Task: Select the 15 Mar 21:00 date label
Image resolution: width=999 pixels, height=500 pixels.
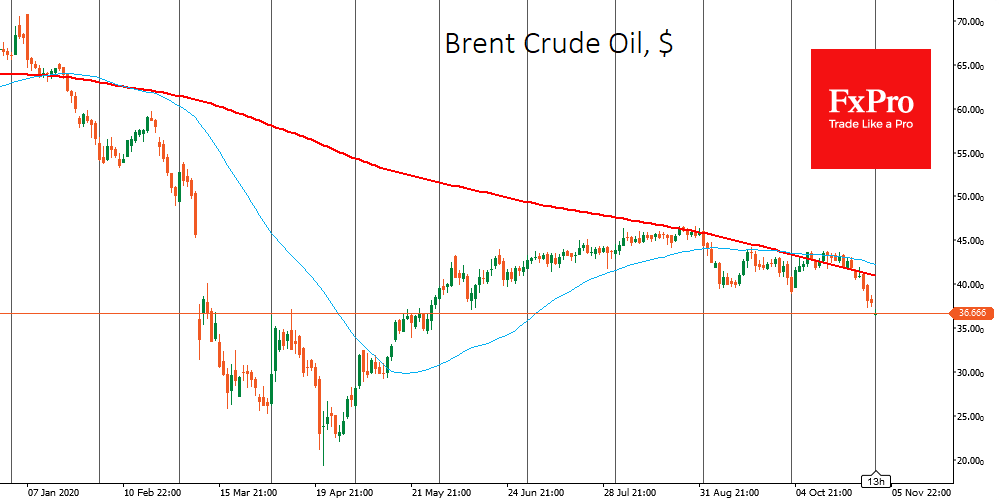Action: (247, 493)
